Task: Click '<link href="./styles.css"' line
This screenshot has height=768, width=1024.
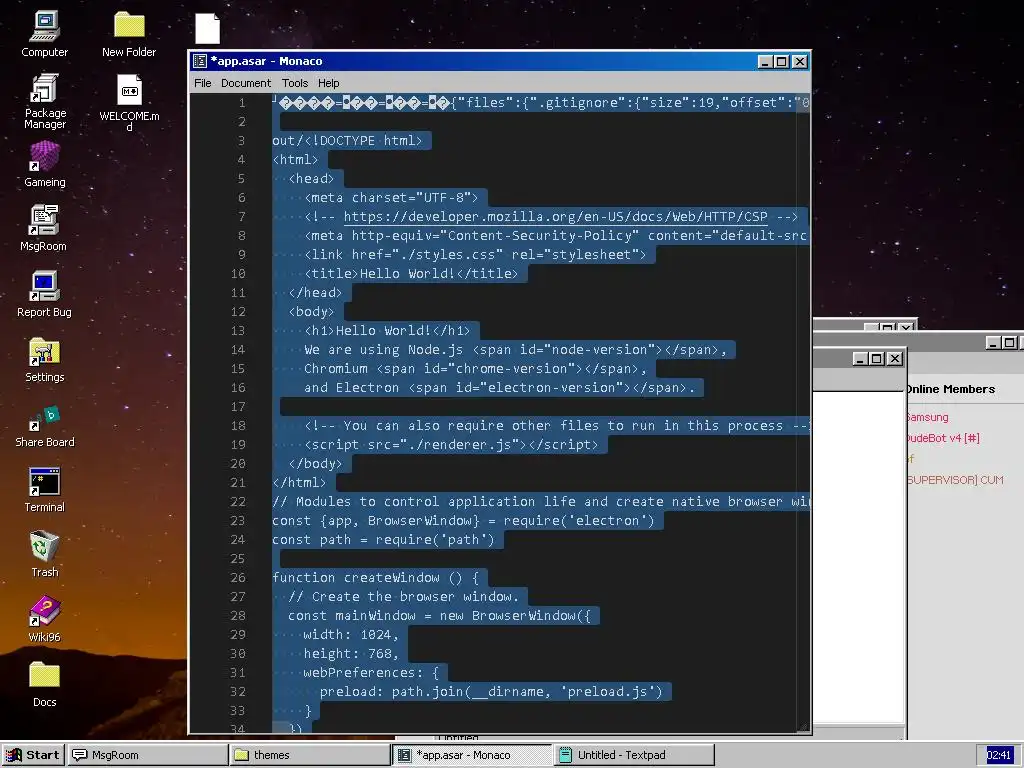Action: coord(475,254)
